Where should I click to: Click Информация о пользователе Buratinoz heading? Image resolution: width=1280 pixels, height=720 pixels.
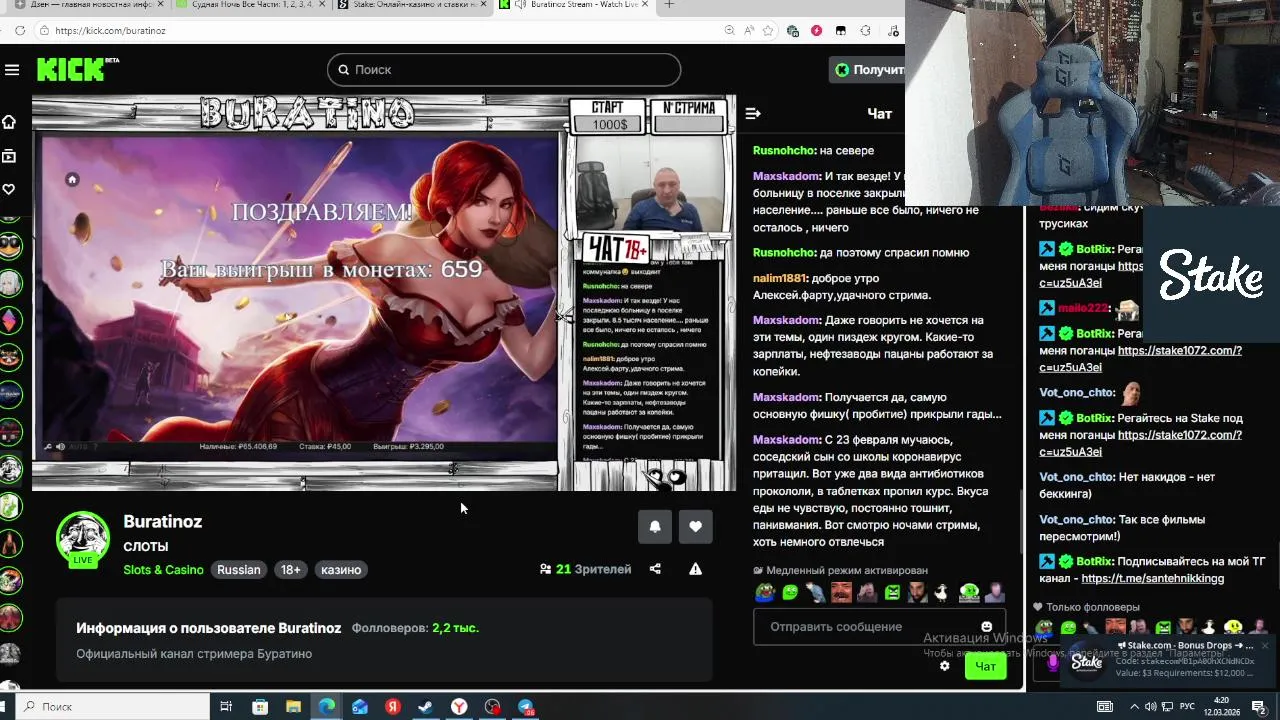[209, 628]
